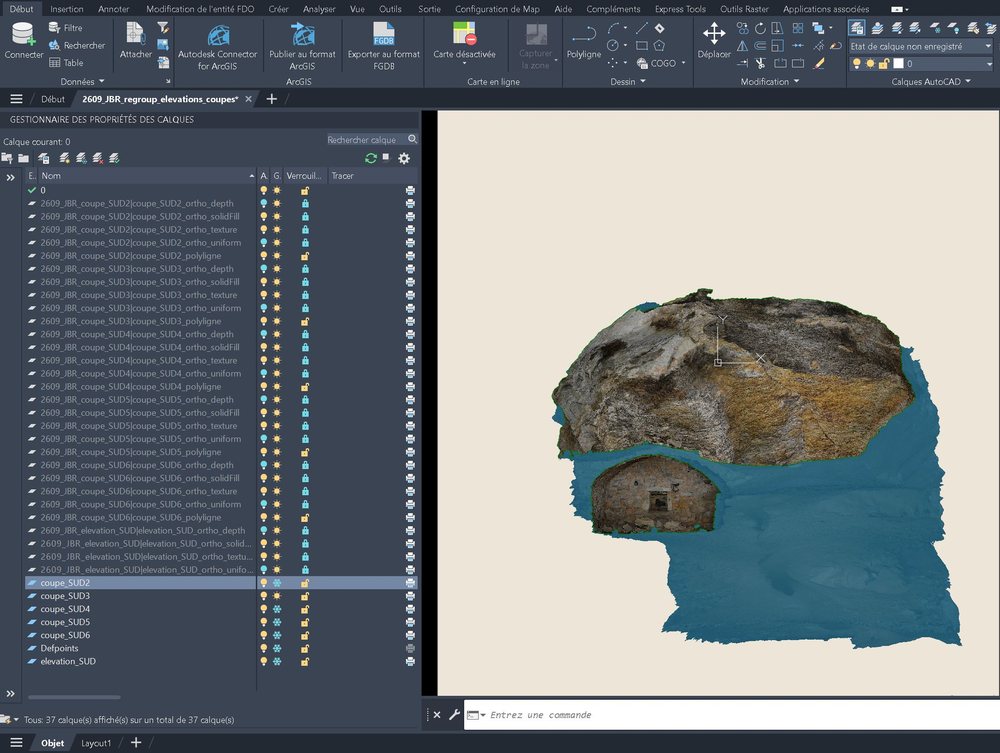Select the line drawing tool in Dessin

642,28
